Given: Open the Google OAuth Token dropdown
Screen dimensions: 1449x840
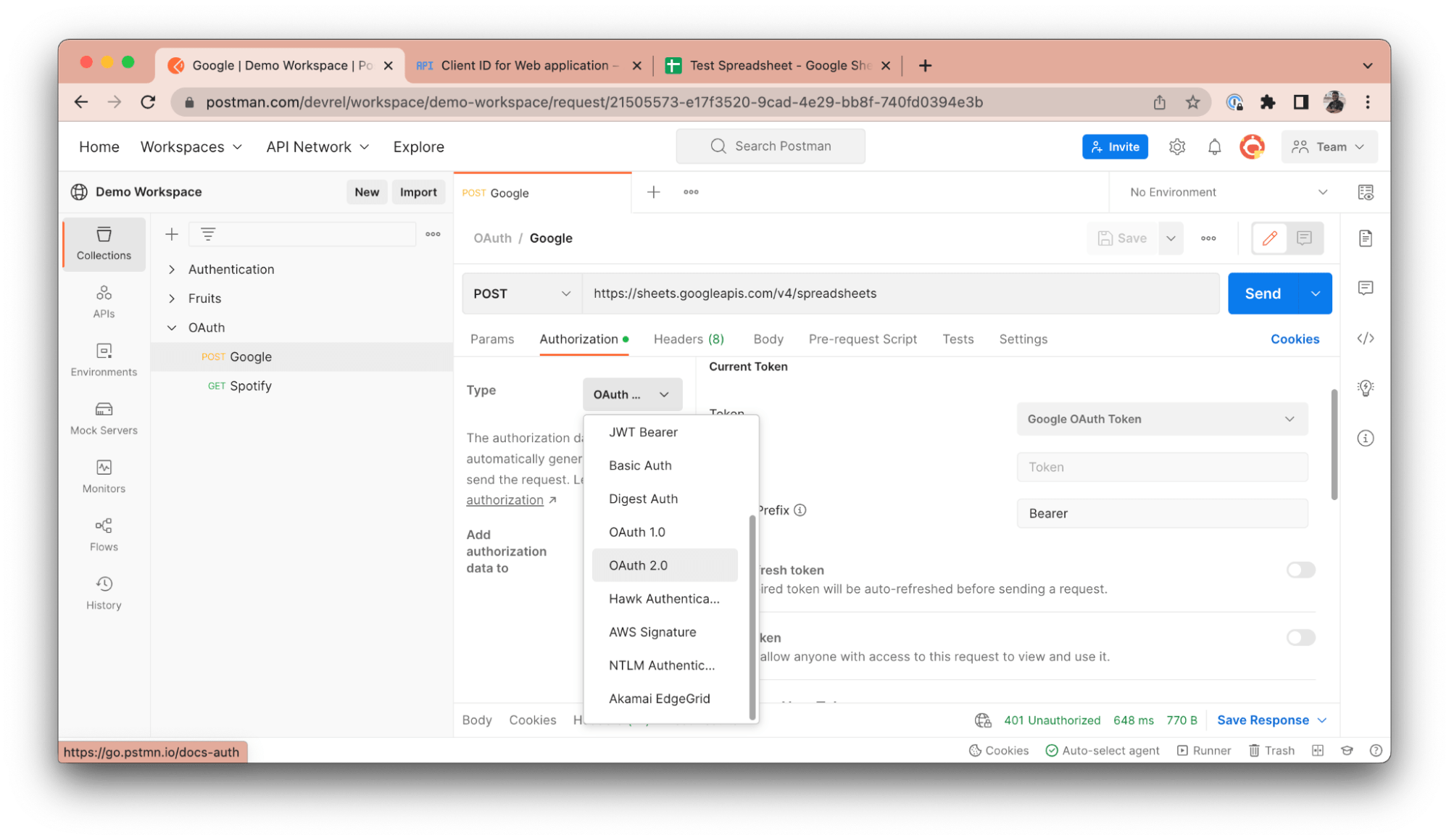Looking at the screenshot, I should pos(1161,418).
